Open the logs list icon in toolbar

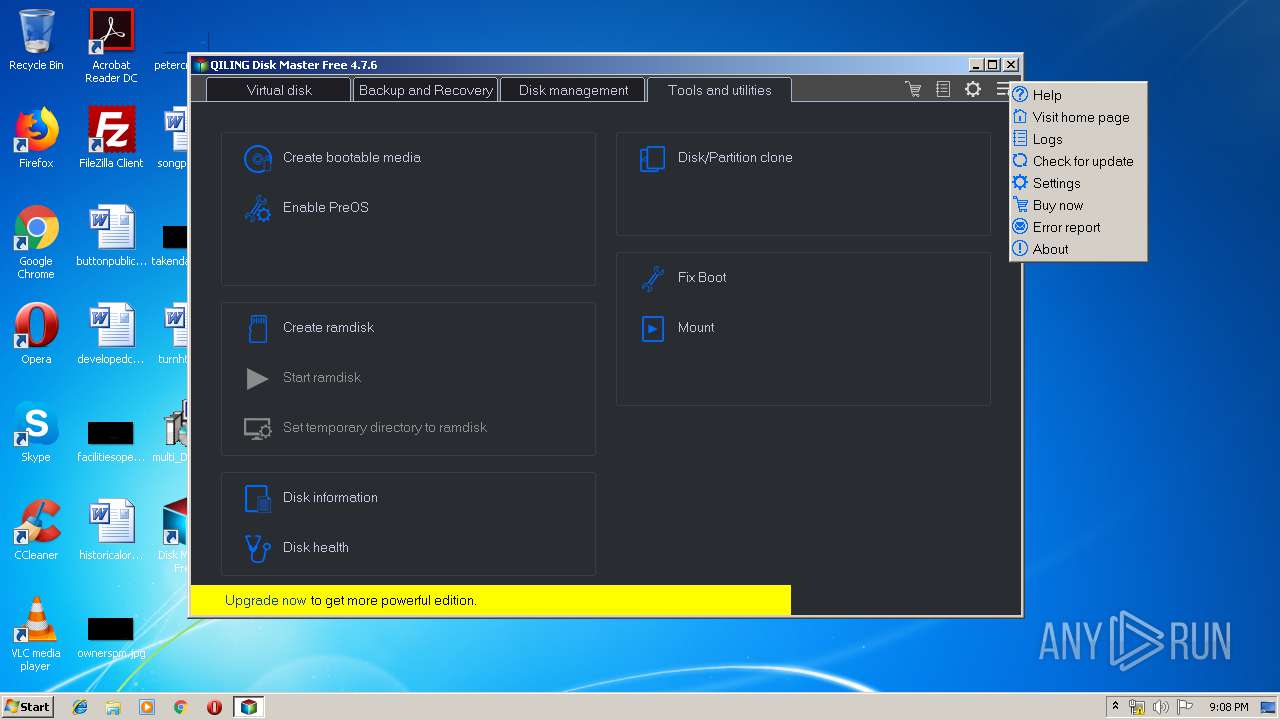tap(943, 89)
